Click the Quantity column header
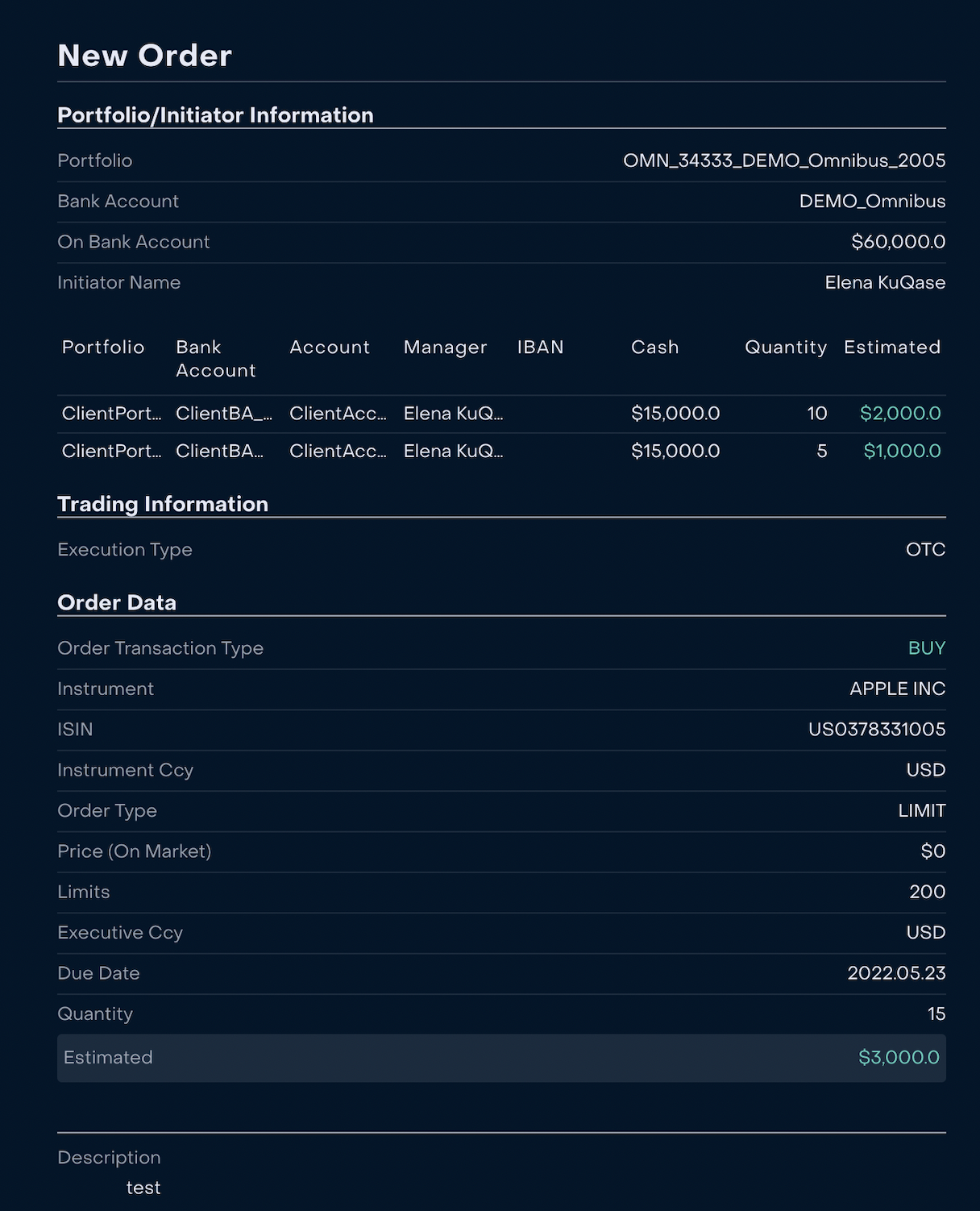980x1211 pixels. point(785,347)
